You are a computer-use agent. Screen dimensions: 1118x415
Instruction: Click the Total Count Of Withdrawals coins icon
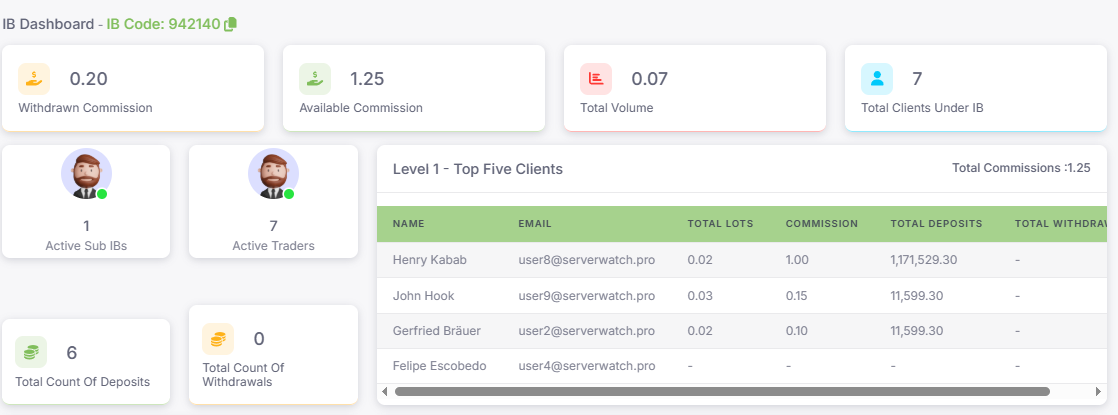(x=217, y=339)
